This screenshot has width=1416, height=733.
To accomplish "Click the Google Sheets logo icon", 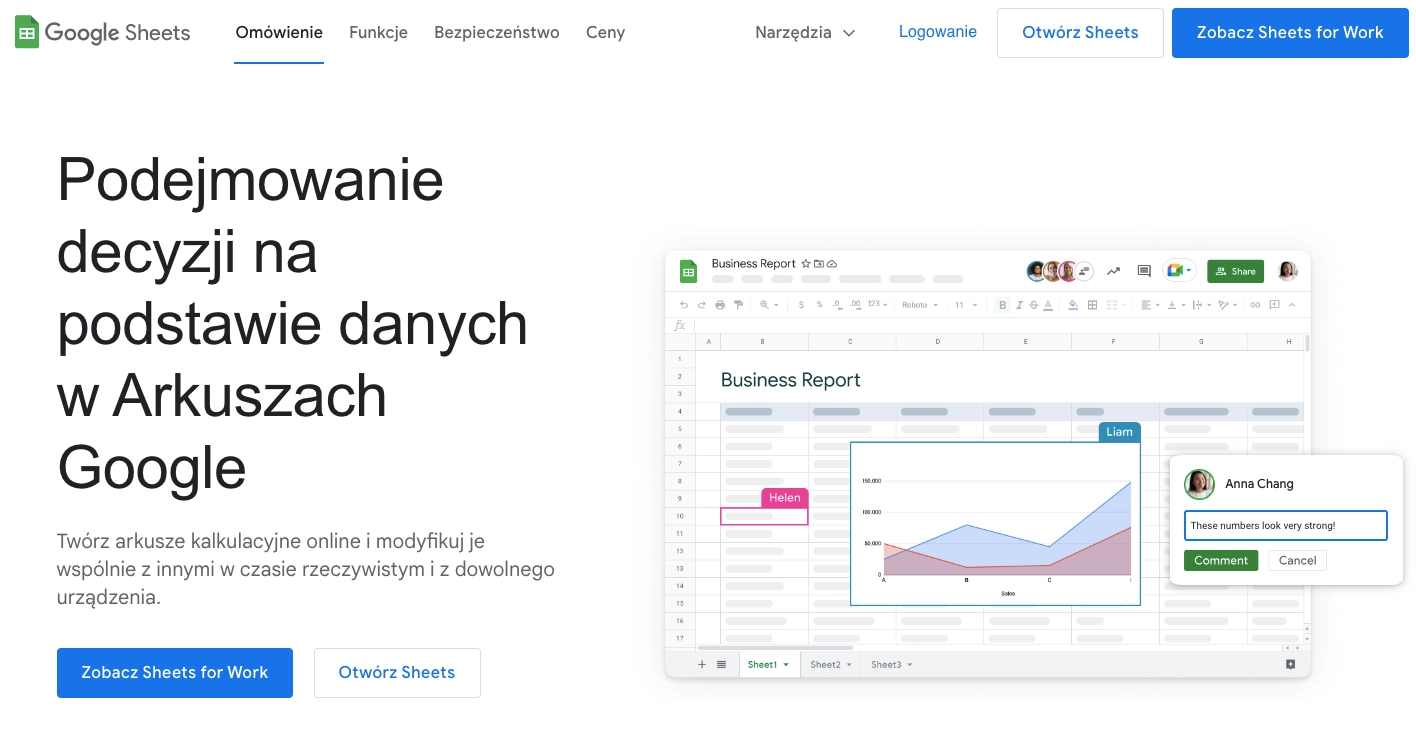I will pyautogui.click(x=27, y=32).
